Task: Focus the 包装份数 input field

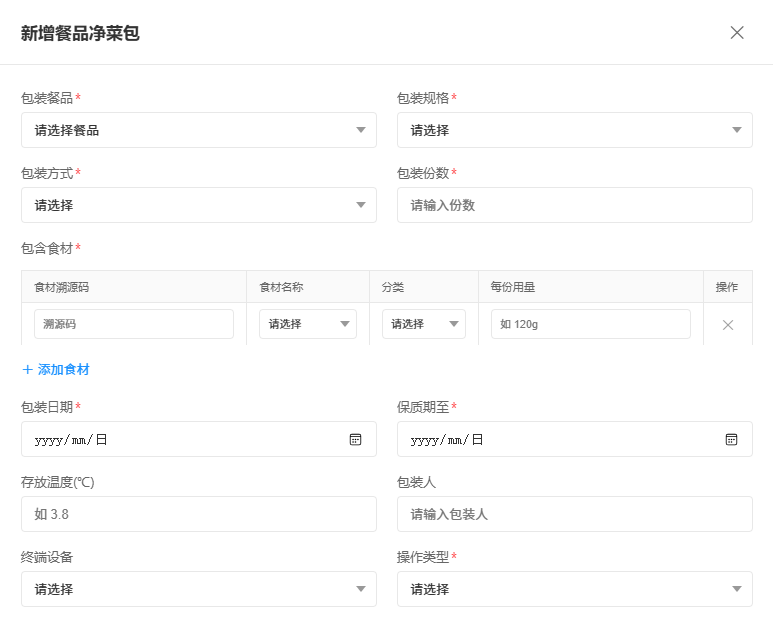Action: click(x=575, y=205)
